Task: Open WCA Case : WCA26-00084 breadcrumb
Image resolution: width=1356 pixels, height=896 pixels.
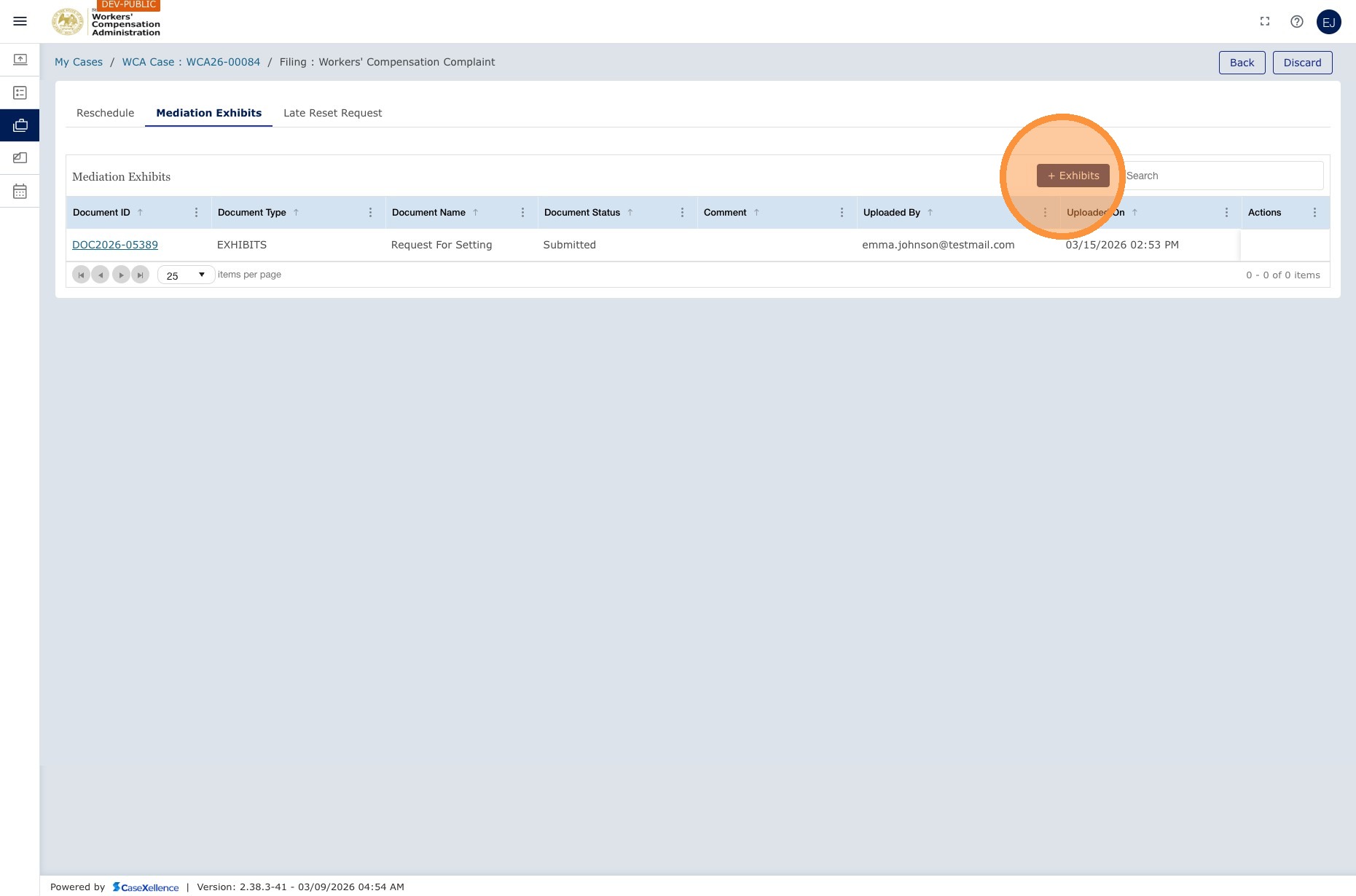Action: point(191,62)
